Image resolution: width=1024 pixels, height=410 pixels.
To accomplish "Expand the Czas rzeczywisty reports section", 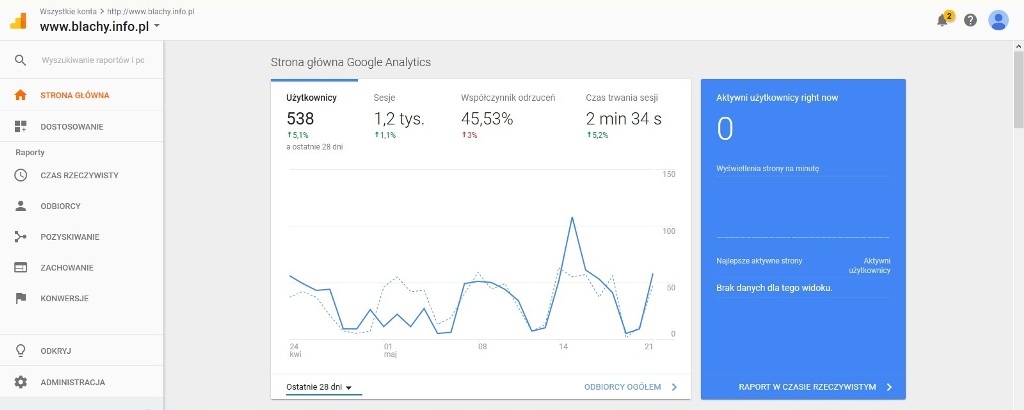I will coord(82,175).
